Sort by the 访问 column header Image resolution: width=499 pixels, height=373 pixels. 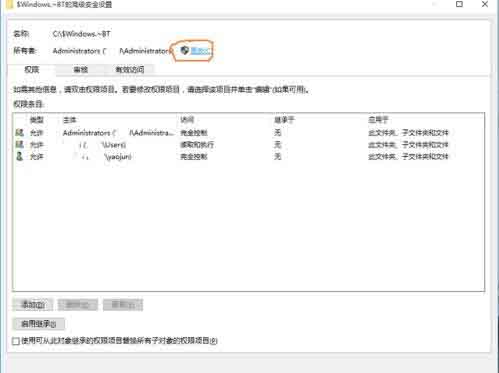coord(187,120)
